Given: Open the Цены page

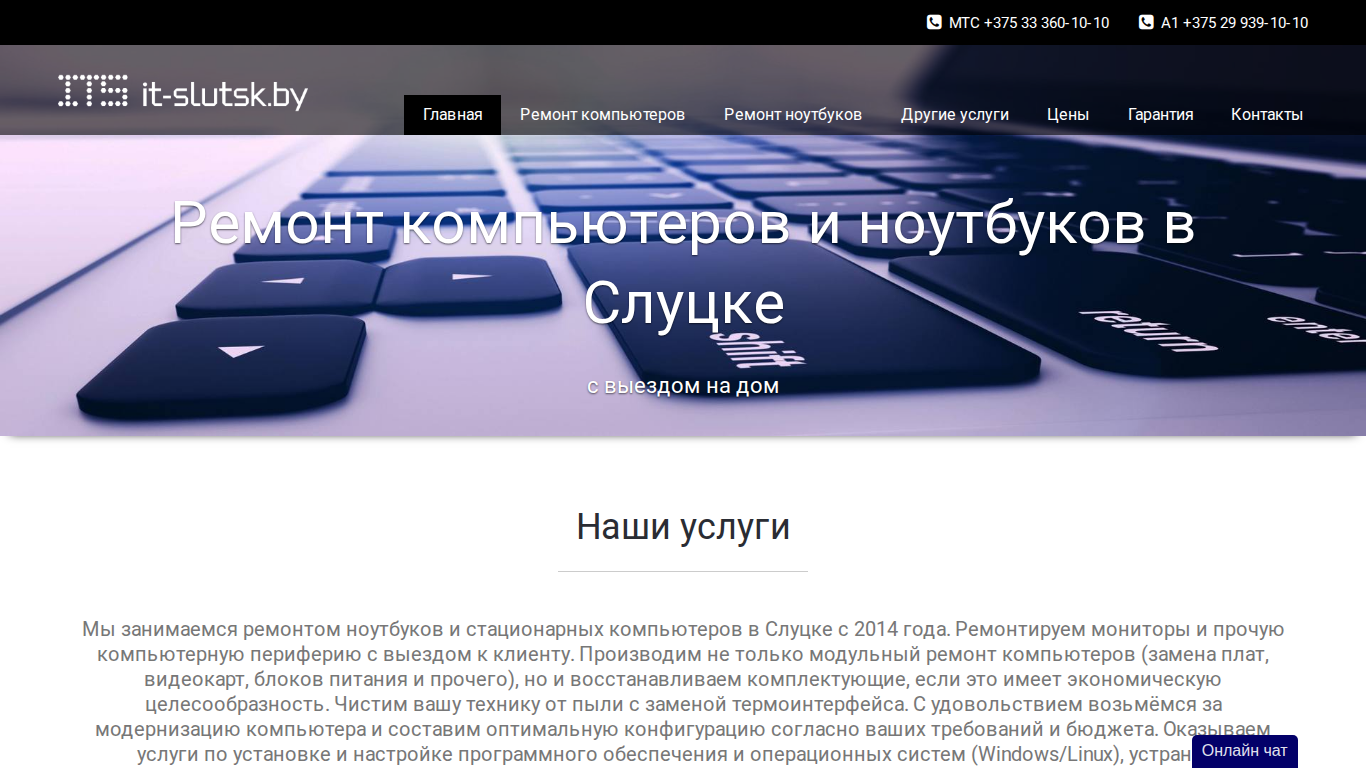Looking at the screenshot, I should pyautogui.click(x=1068, y=114).
